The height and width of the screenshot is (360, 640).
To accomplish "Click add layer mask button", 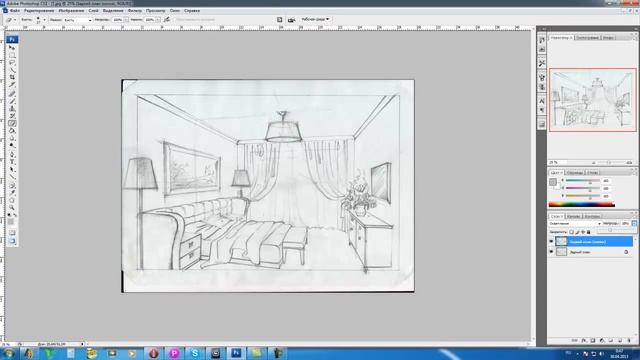I will point(593,340).
